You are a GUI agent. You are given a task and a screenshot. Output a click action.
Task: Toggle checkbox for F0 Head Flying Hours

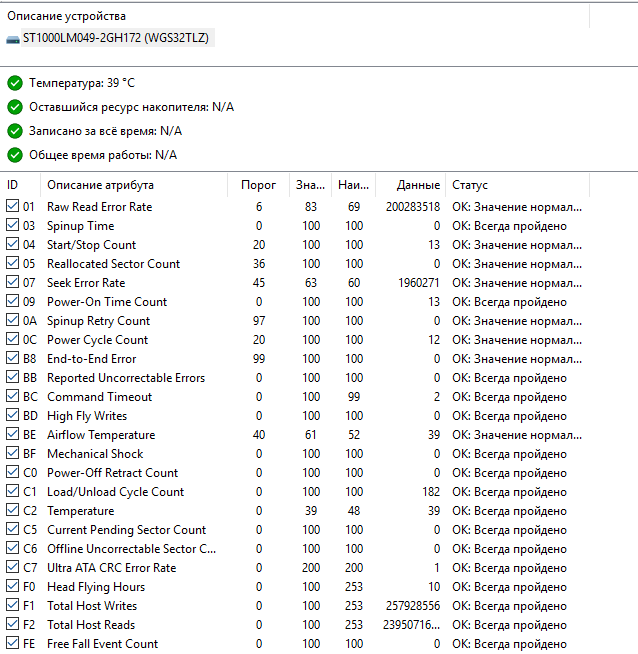pyautogui.click(x=13, y=585)
